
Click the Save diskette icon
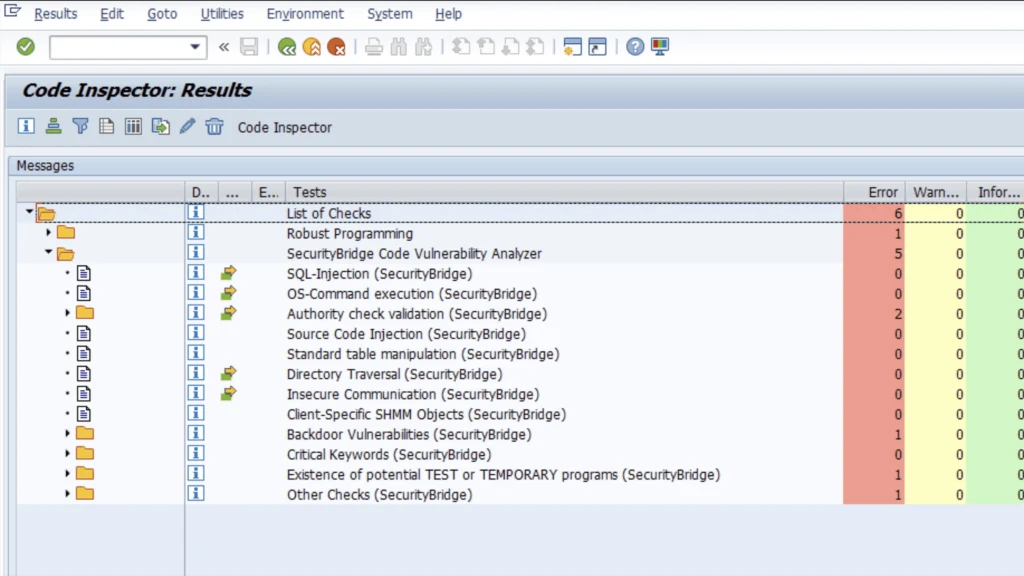tap(249, 46)
